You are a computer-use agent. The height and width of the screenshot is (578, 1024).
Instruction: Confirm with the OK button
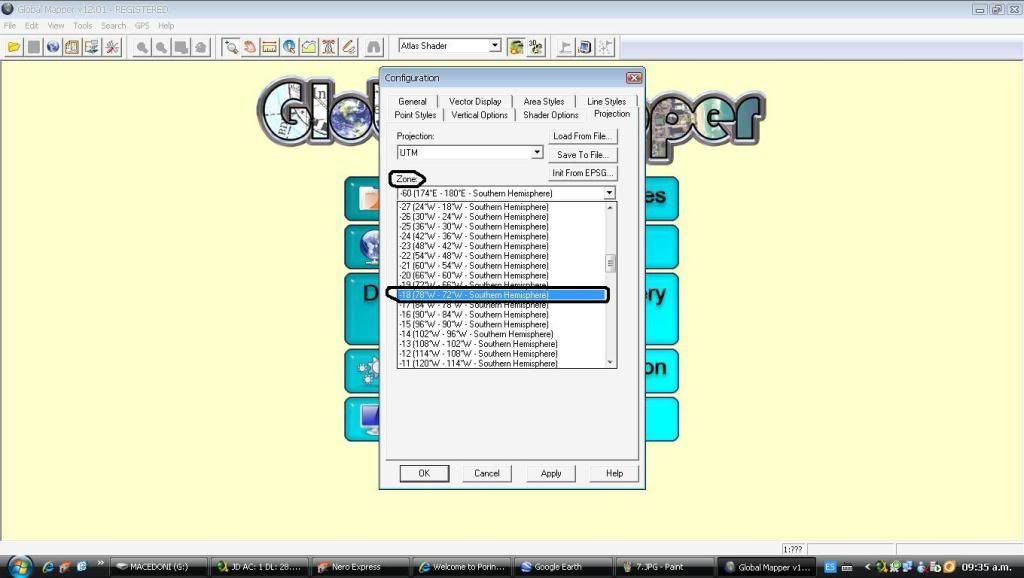click(424, 474)
